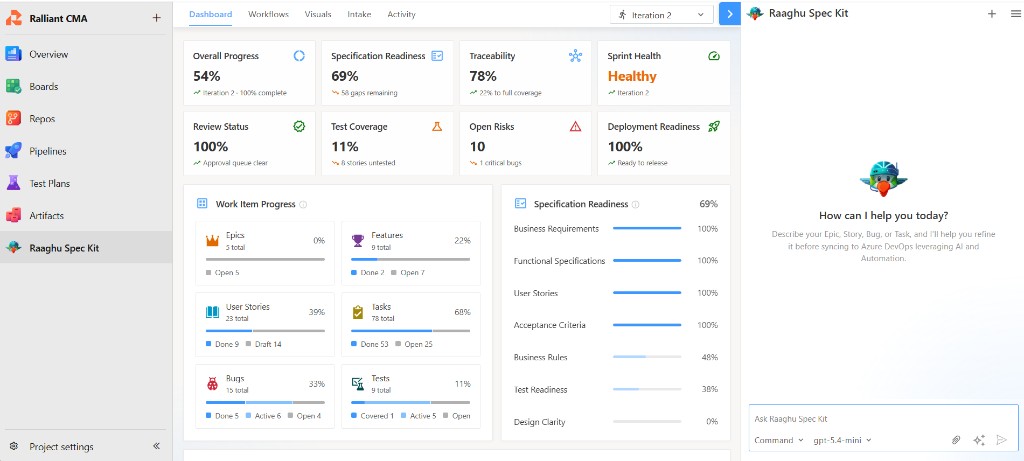The image size is (1024, 461).
Task: Click the 'Approval queue clear' text
Action: click(x=235, y=163)
